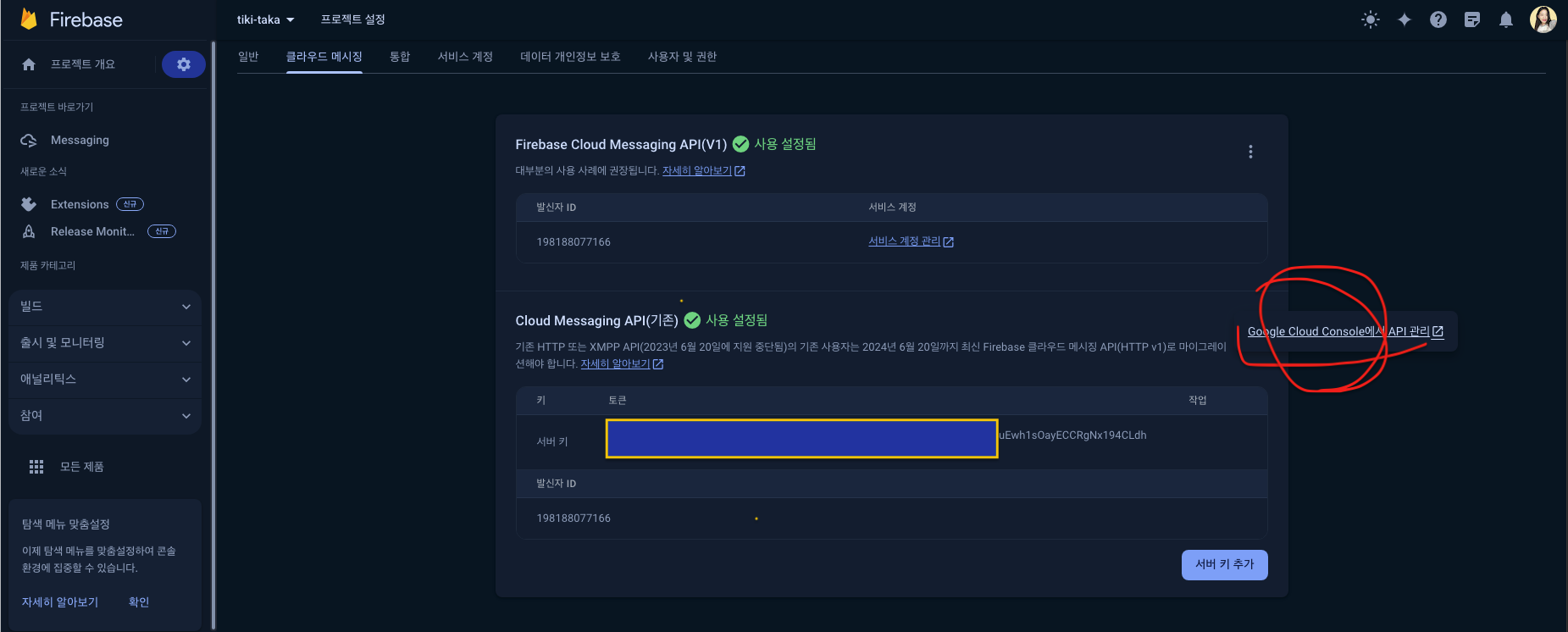Click 확인 in navigation customization card
1568x632 pixels.
(x=139, y=602)
